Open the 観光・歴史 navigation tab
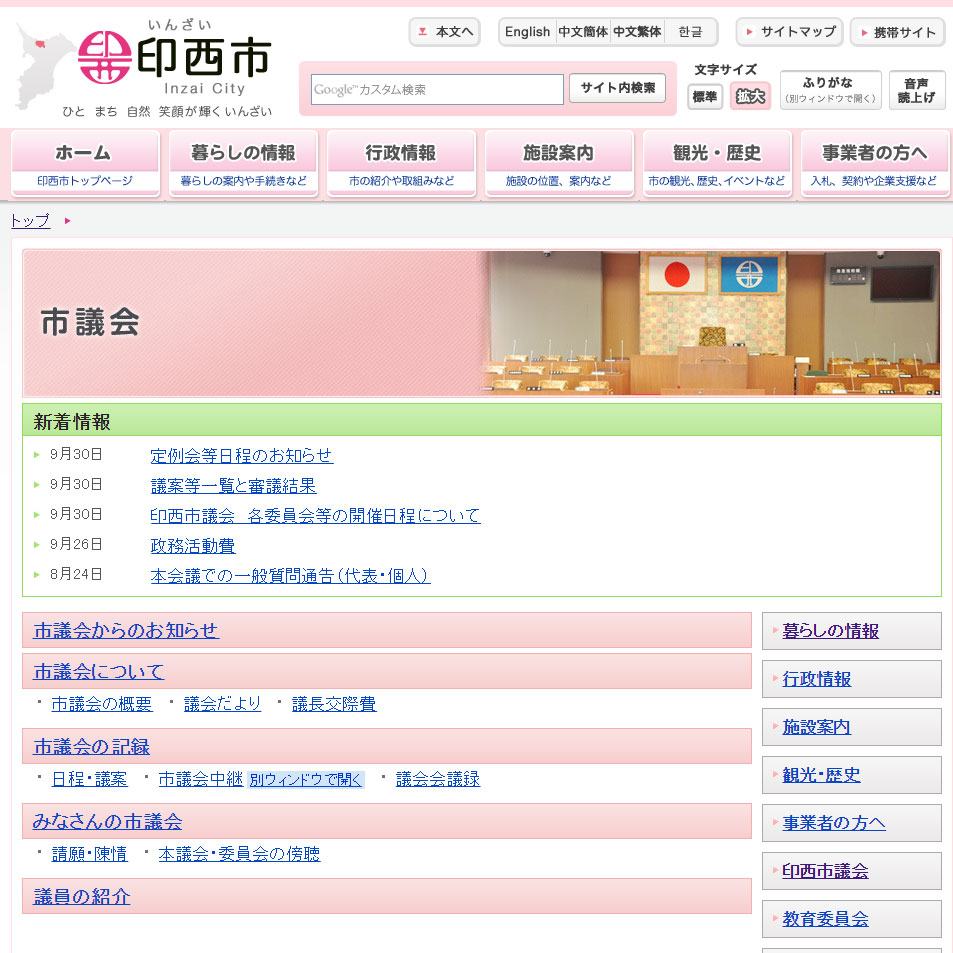Viewport: 953px width, 953px height. pos(716,164)
